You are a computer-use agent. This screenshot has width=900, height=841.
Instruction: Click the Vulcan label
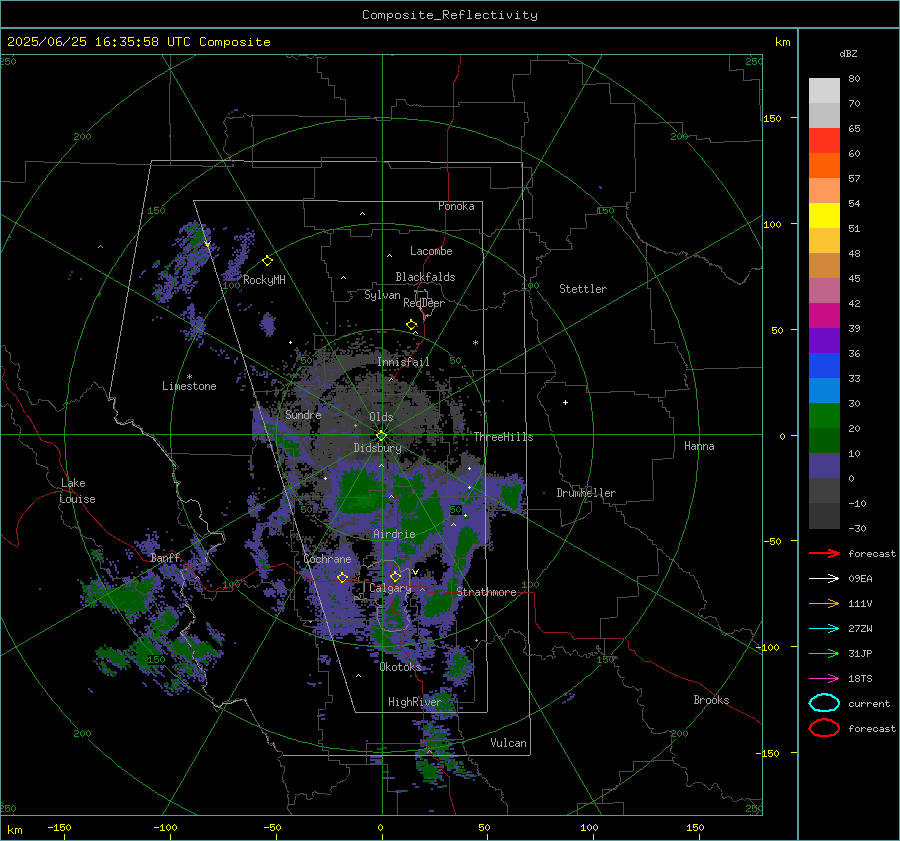click(x=509, y=743)
